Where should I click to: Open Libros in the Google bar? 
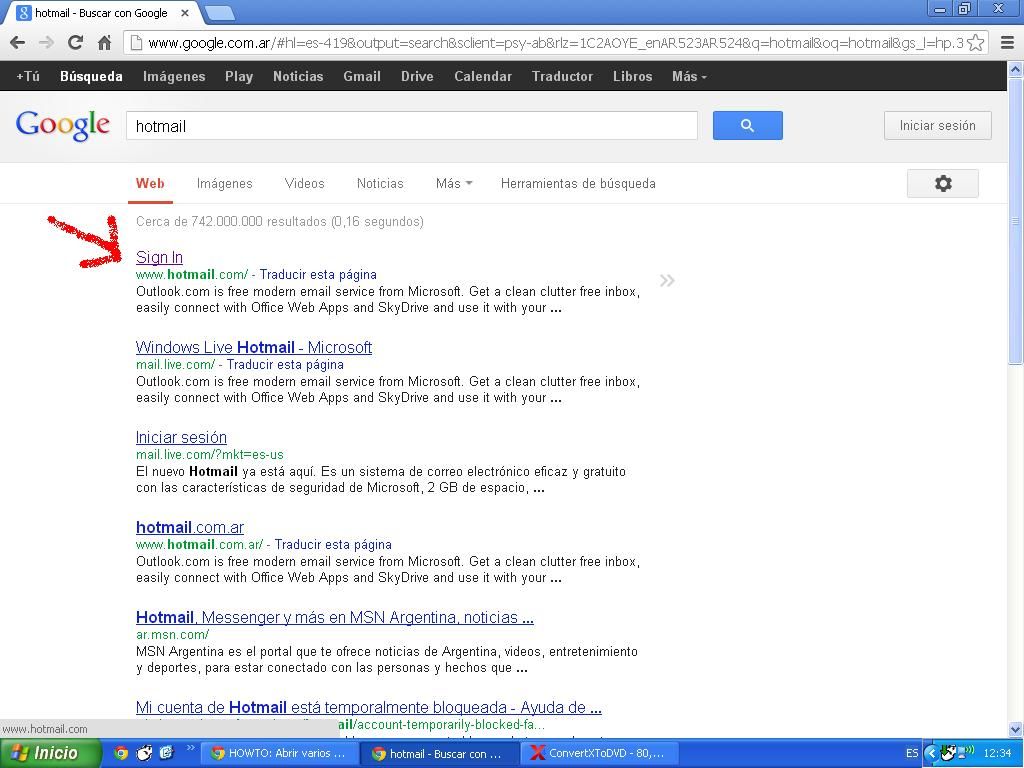coord(632,76)
